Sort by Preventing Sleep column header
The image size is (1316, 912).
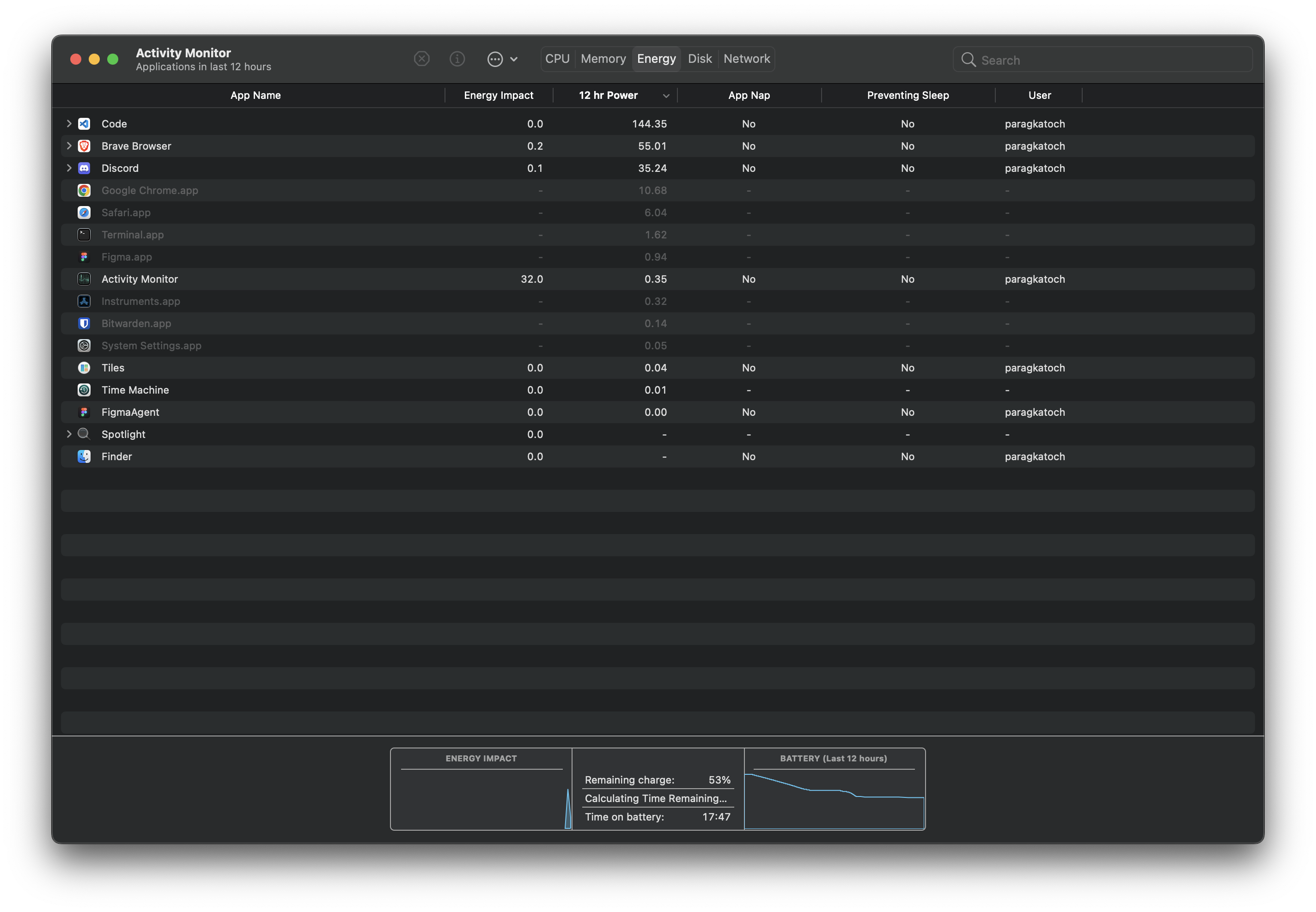click(908, 96)
